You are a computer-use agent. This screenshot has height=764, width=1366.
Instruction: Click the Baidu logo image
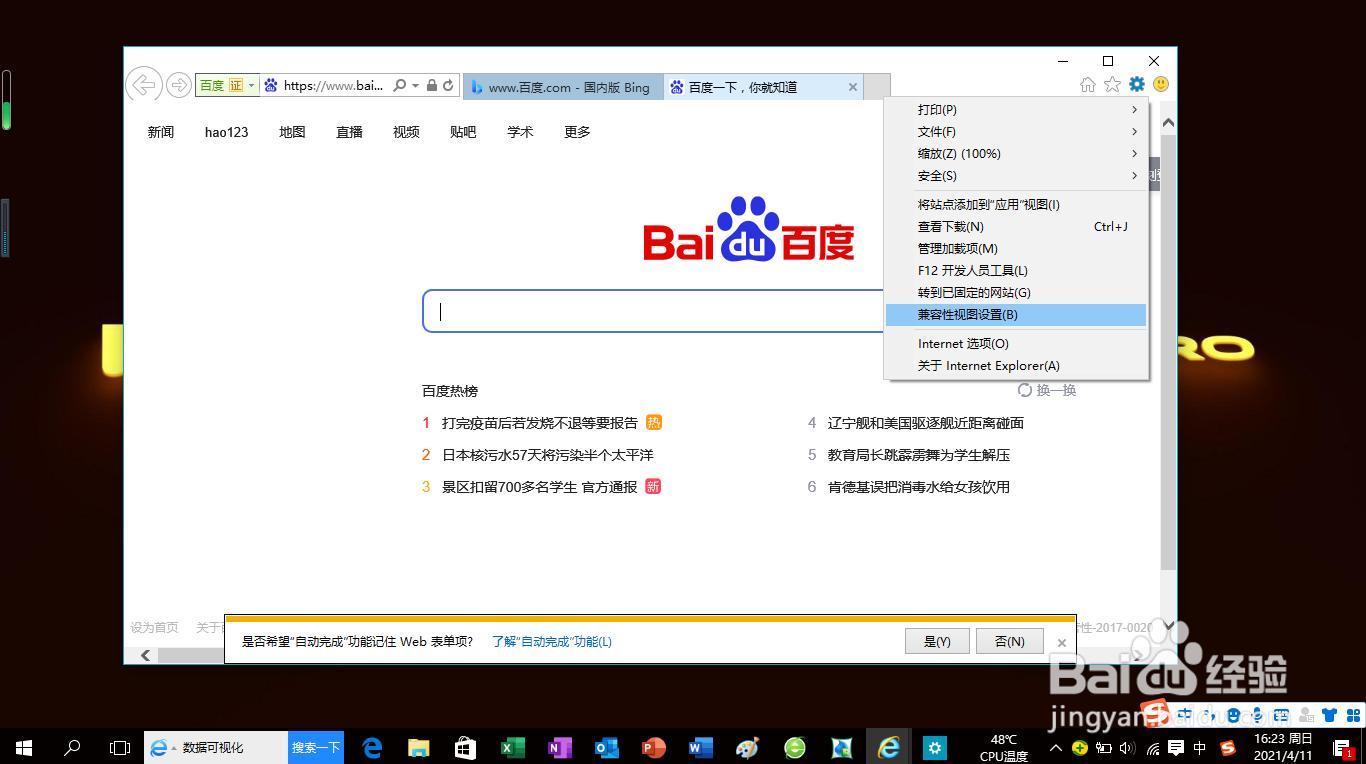click(x=749, y=230)
